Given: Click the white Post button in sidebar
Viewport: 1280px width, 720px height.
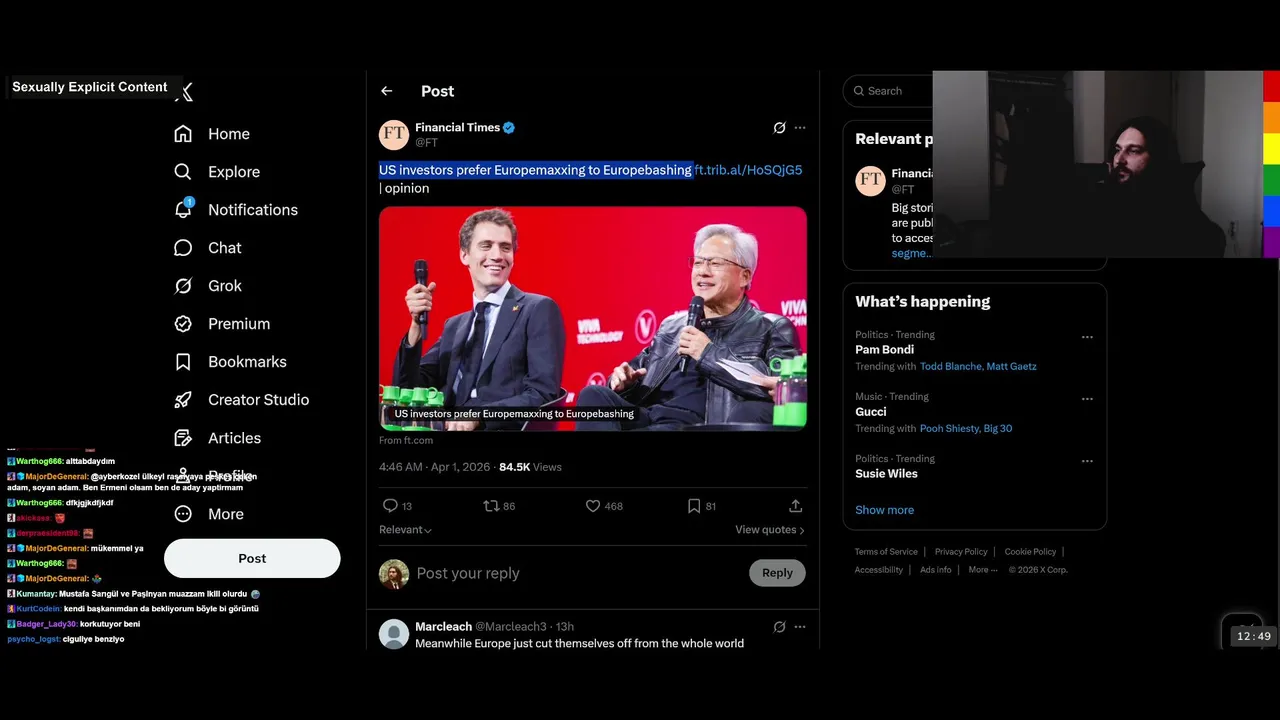Looking at the screenshot, I should tap(252, 558).
